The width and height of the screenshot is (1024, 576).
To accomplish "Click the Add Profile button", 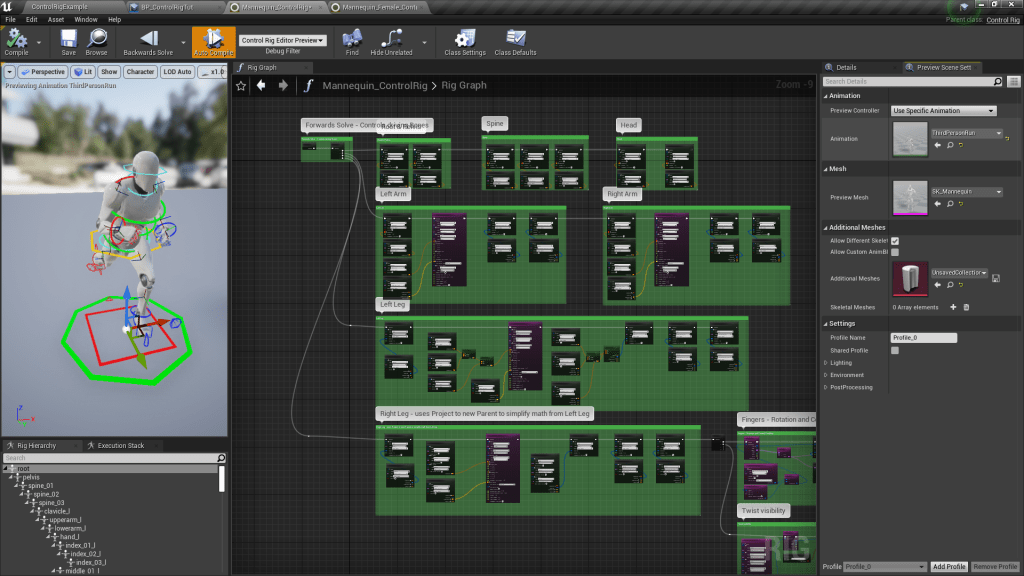I will (x=949, y=567).
